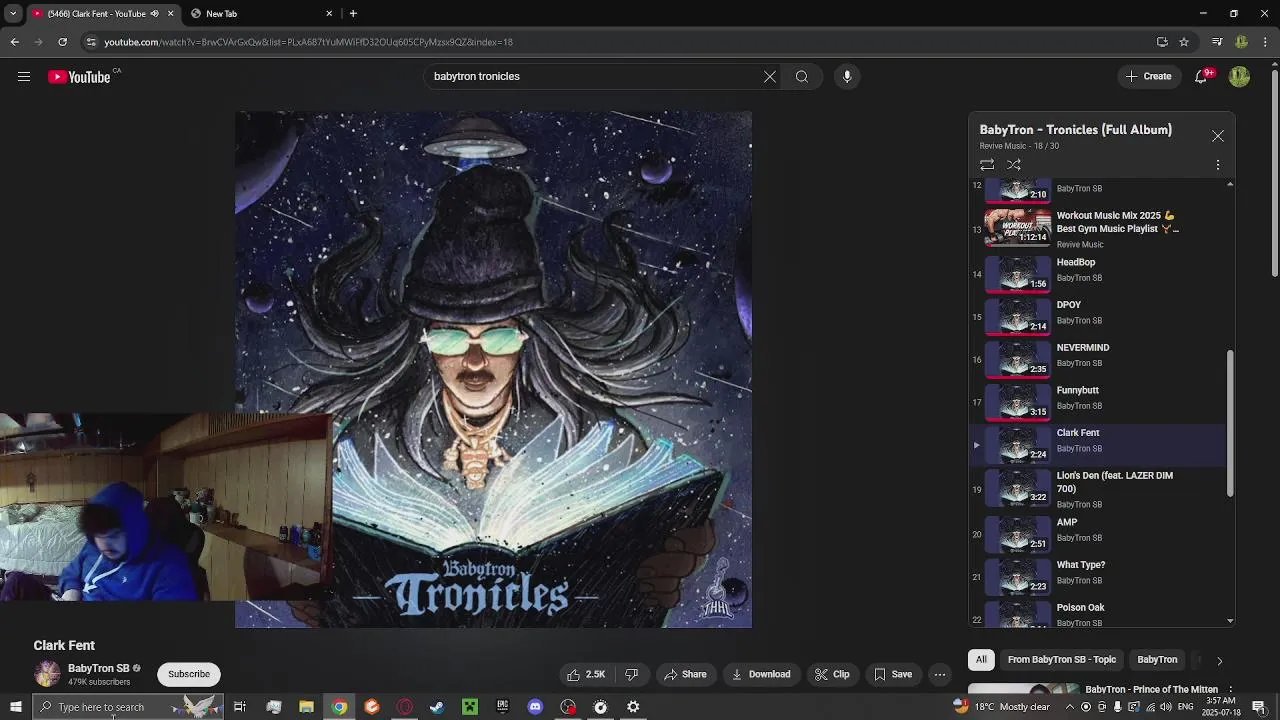Open BabyTron - Prince of the Mitten video
Viewport: 1280px width, 720px height.
tap(1152, 690)
